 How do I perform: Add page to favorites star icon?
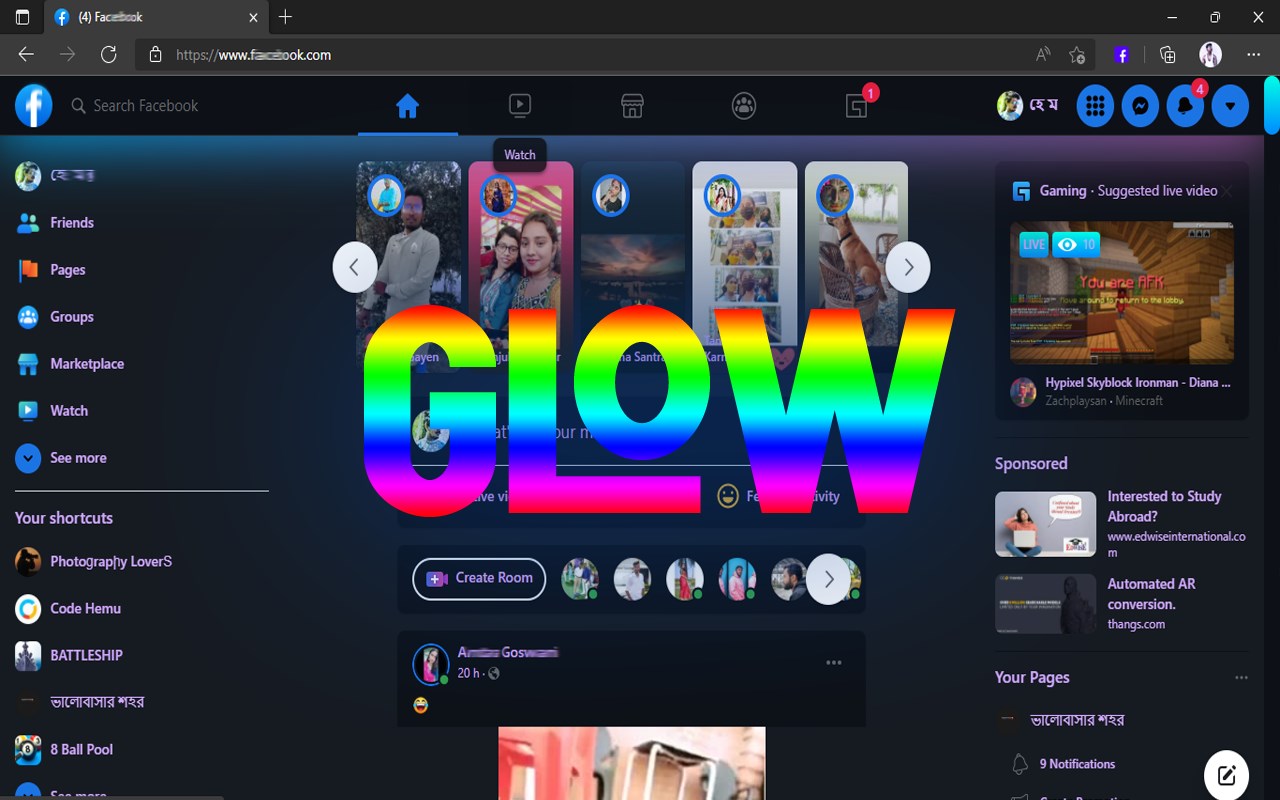coord(1077,55)
